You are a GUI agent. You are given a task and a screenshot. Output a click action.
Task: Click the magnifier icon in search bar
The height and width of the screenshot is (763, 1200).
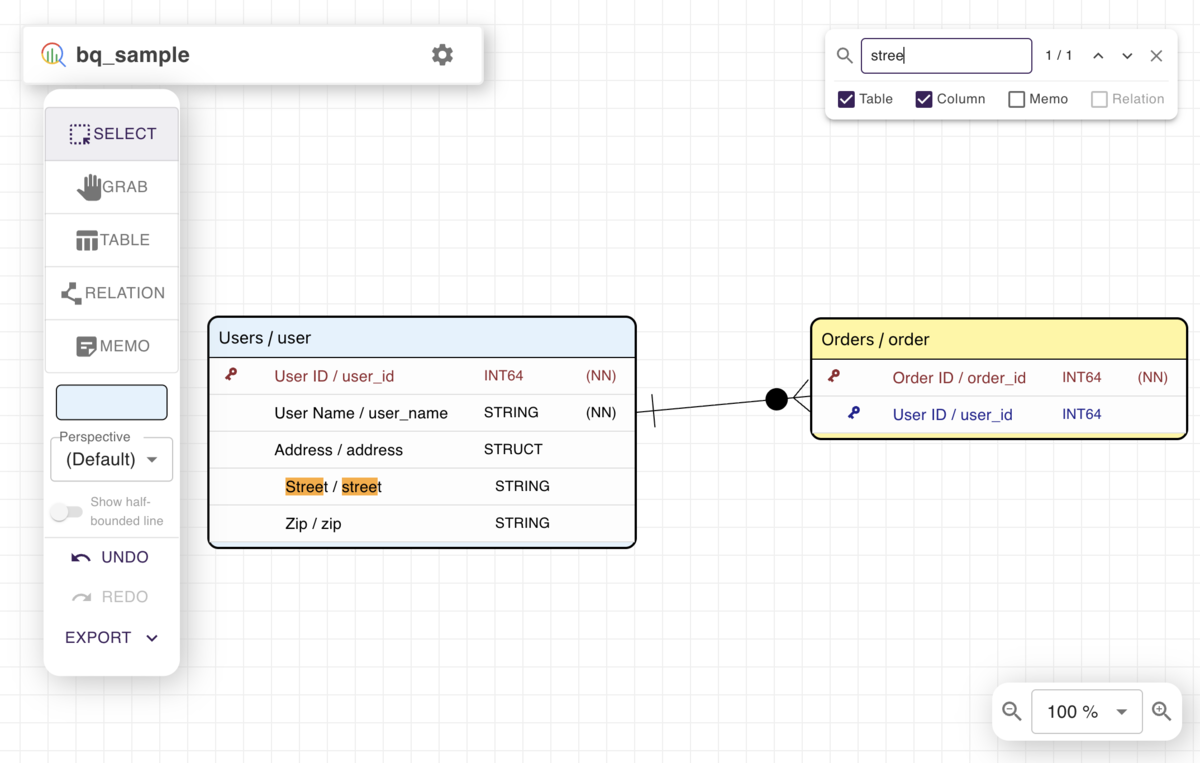point(845,56)
